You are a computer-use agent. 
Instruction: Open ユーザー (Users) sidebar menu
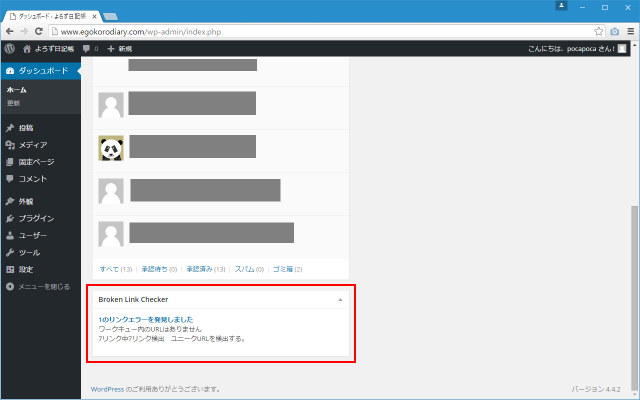tap(32, 235)
